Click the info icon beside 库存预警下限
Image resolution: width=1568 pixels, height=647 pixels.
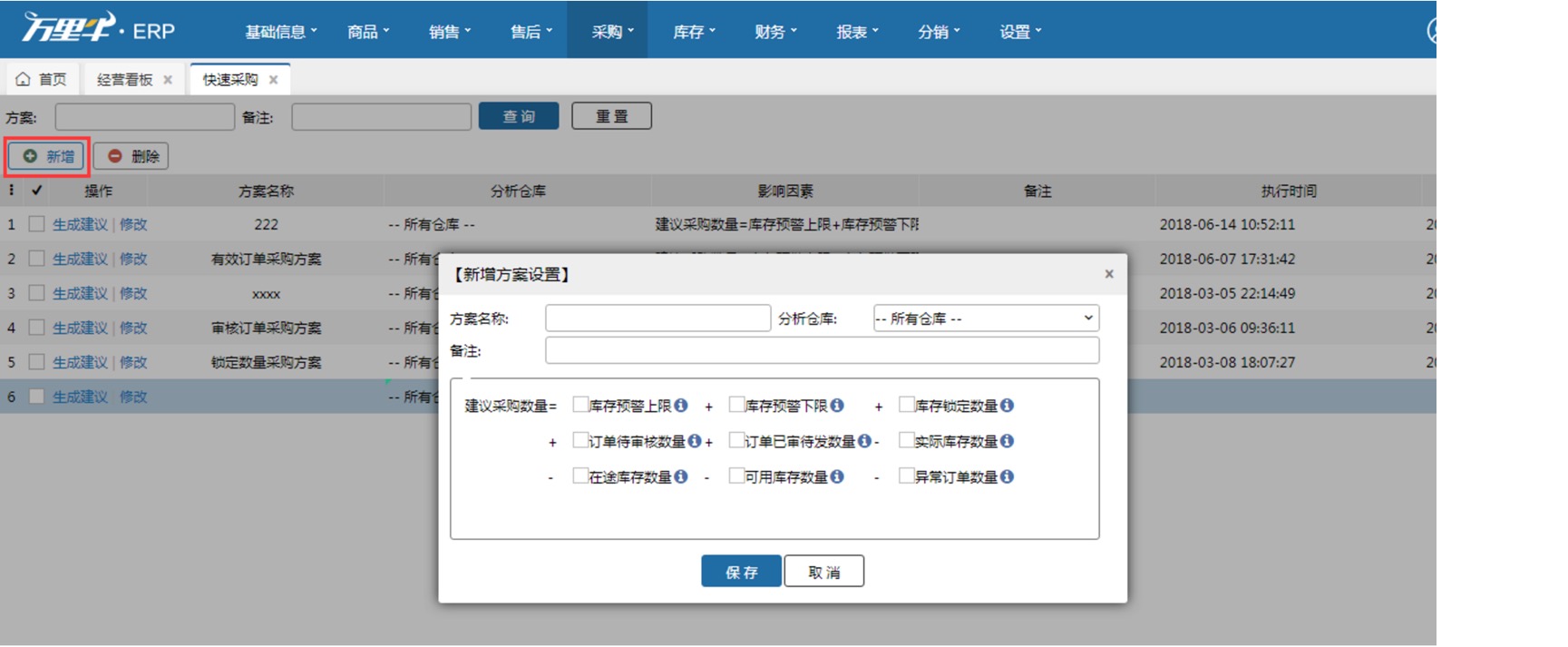coord(837,406)
